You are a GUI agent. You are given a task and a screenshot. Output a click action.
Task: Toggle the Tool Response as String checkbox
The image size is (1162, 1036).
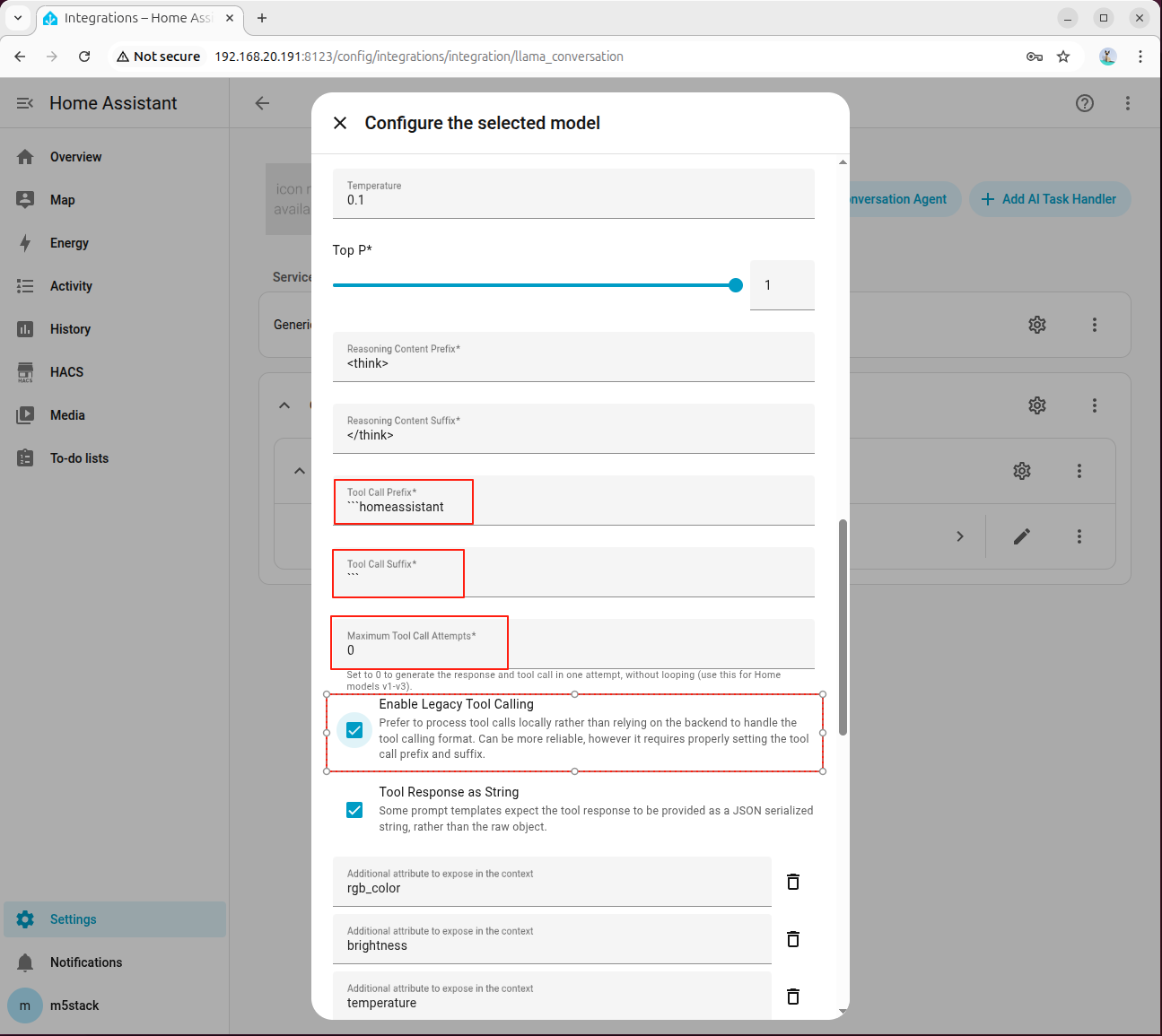point(354,810)
